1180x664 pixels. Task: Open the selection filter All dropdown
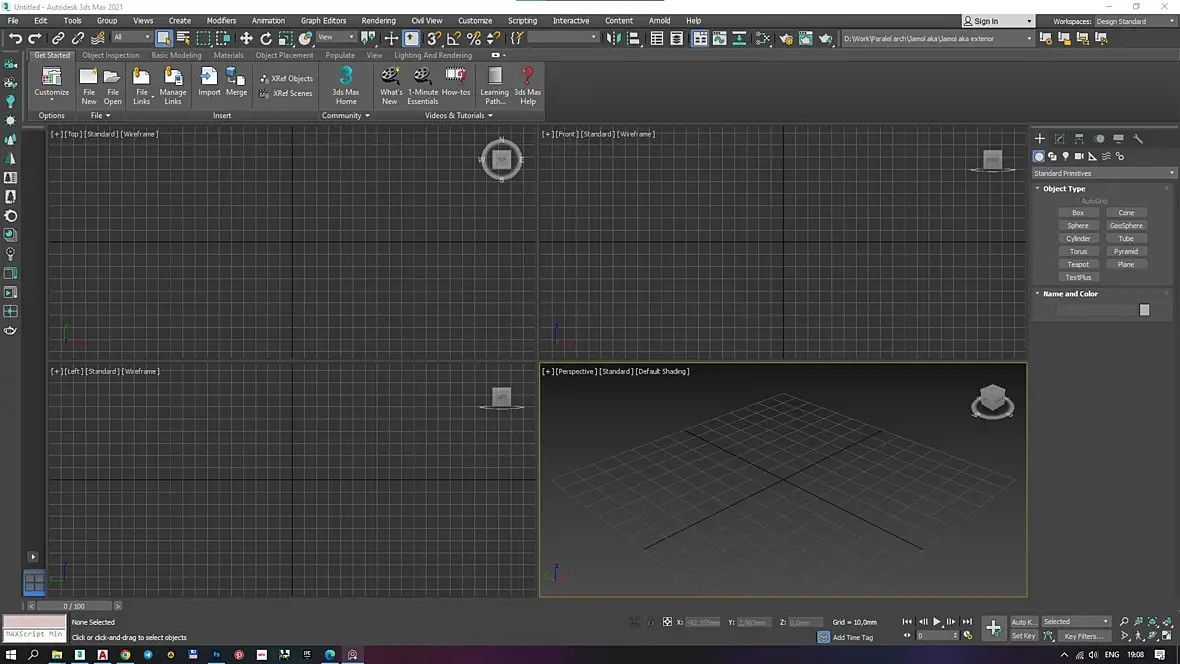pos(131,38)
